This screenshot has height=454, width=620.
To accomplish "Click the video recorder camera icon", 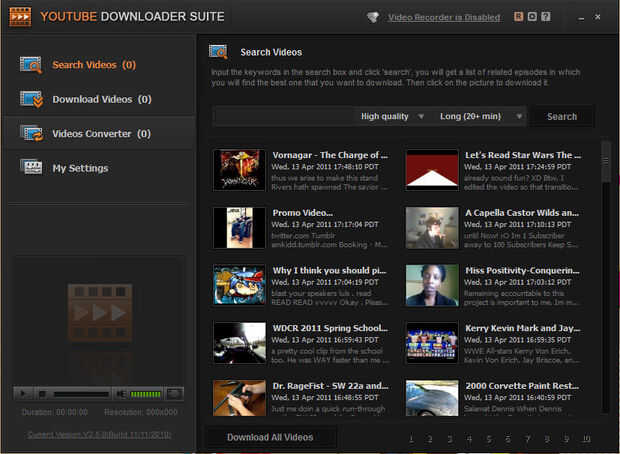I will click(372, 17).
